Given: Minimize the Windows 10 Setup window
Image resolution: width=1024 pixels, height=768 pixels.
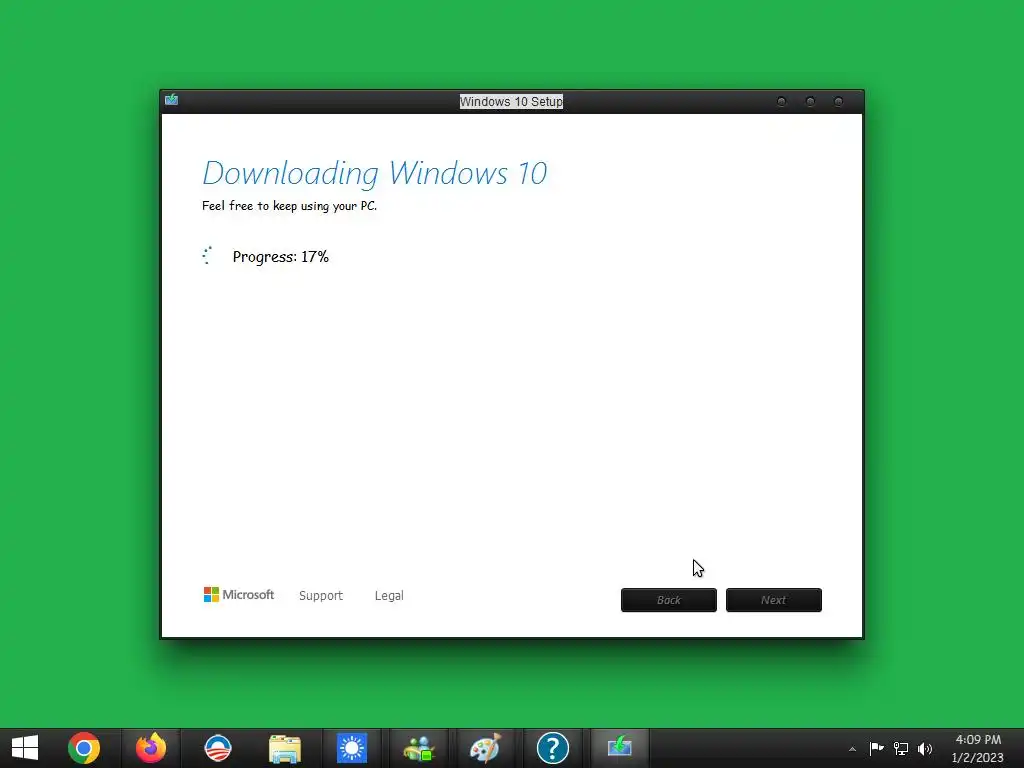Looking at the screenshot, I should (x=781, y=101).
